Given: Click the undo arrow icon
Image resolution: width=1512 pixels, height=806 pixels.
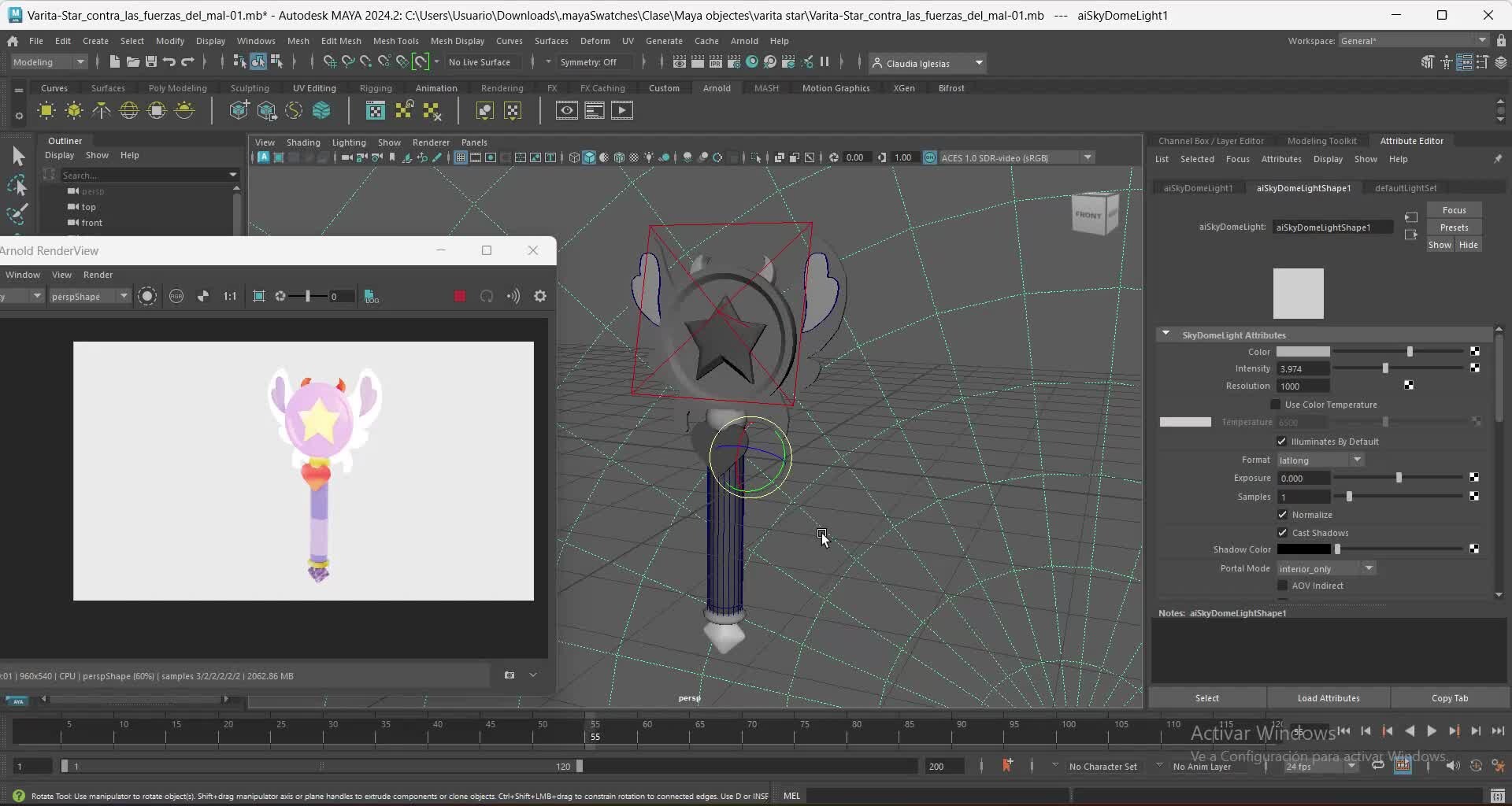Looking at the screenshot, I should pyautogui.click(x=169, y=62).
